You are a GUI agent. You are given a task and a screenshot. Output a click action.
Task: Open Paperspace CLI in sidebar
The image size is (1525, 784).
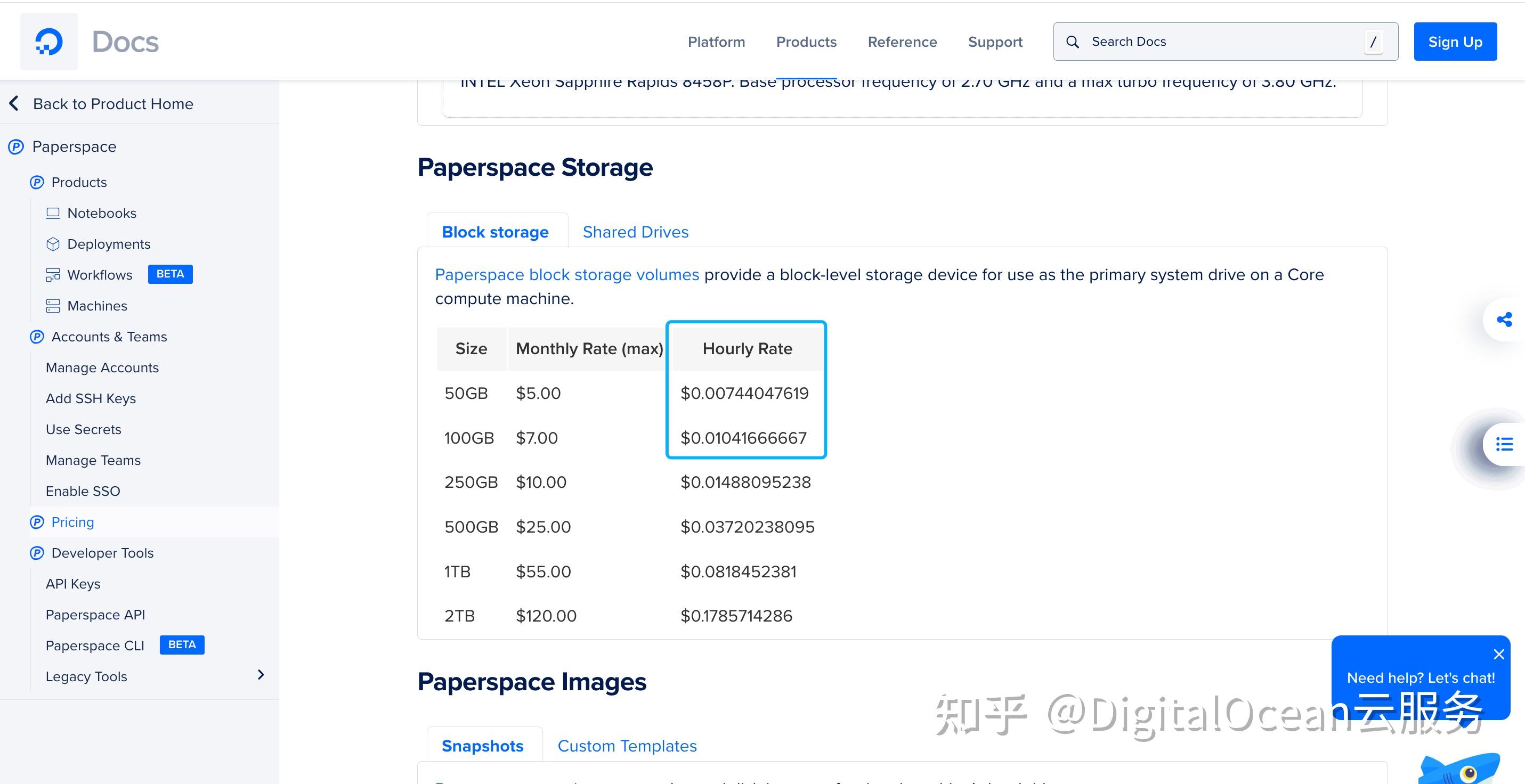tap(95, 645)
